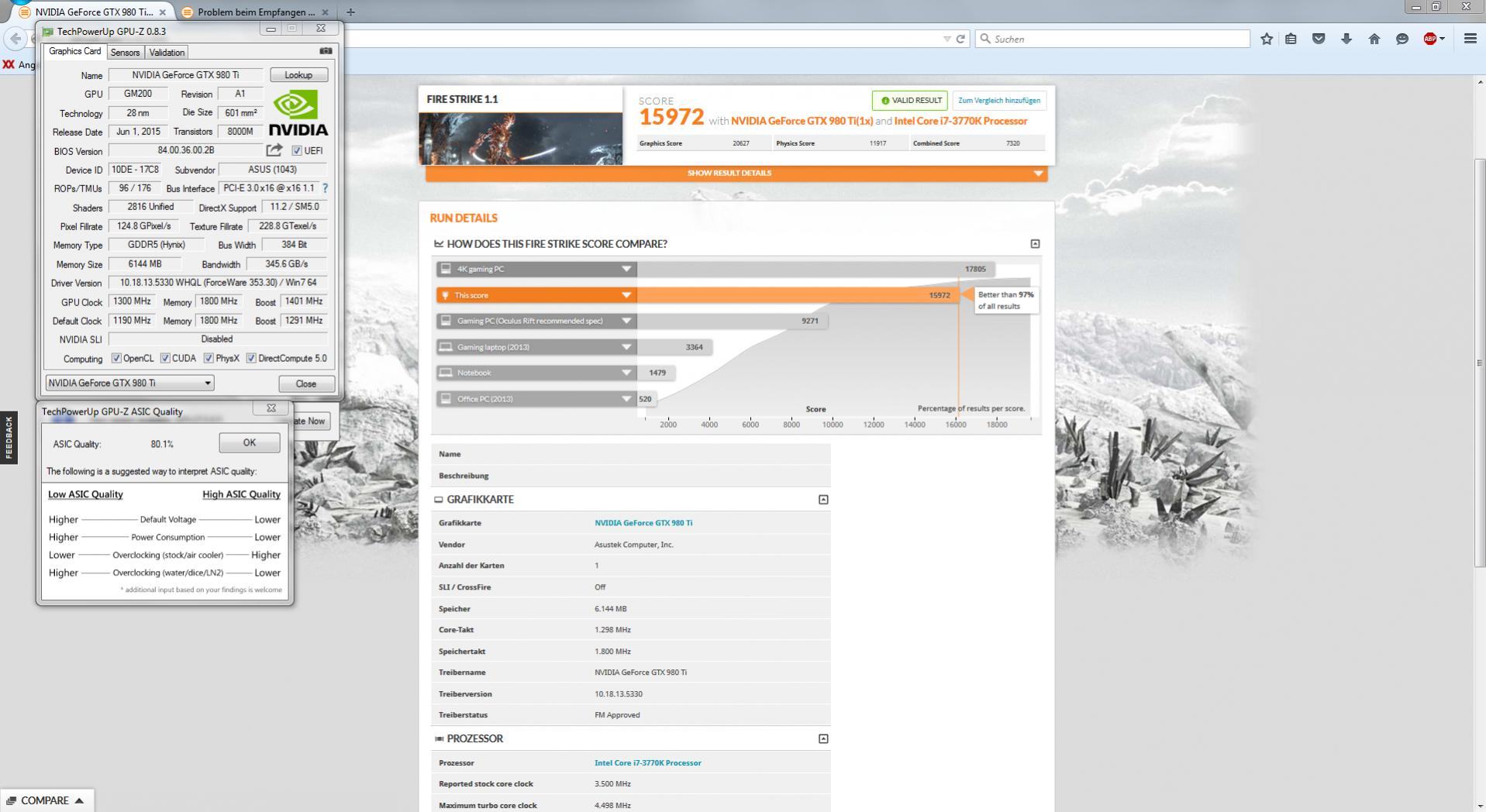
Task: Switch to the Validation tab
Action: 167,52
